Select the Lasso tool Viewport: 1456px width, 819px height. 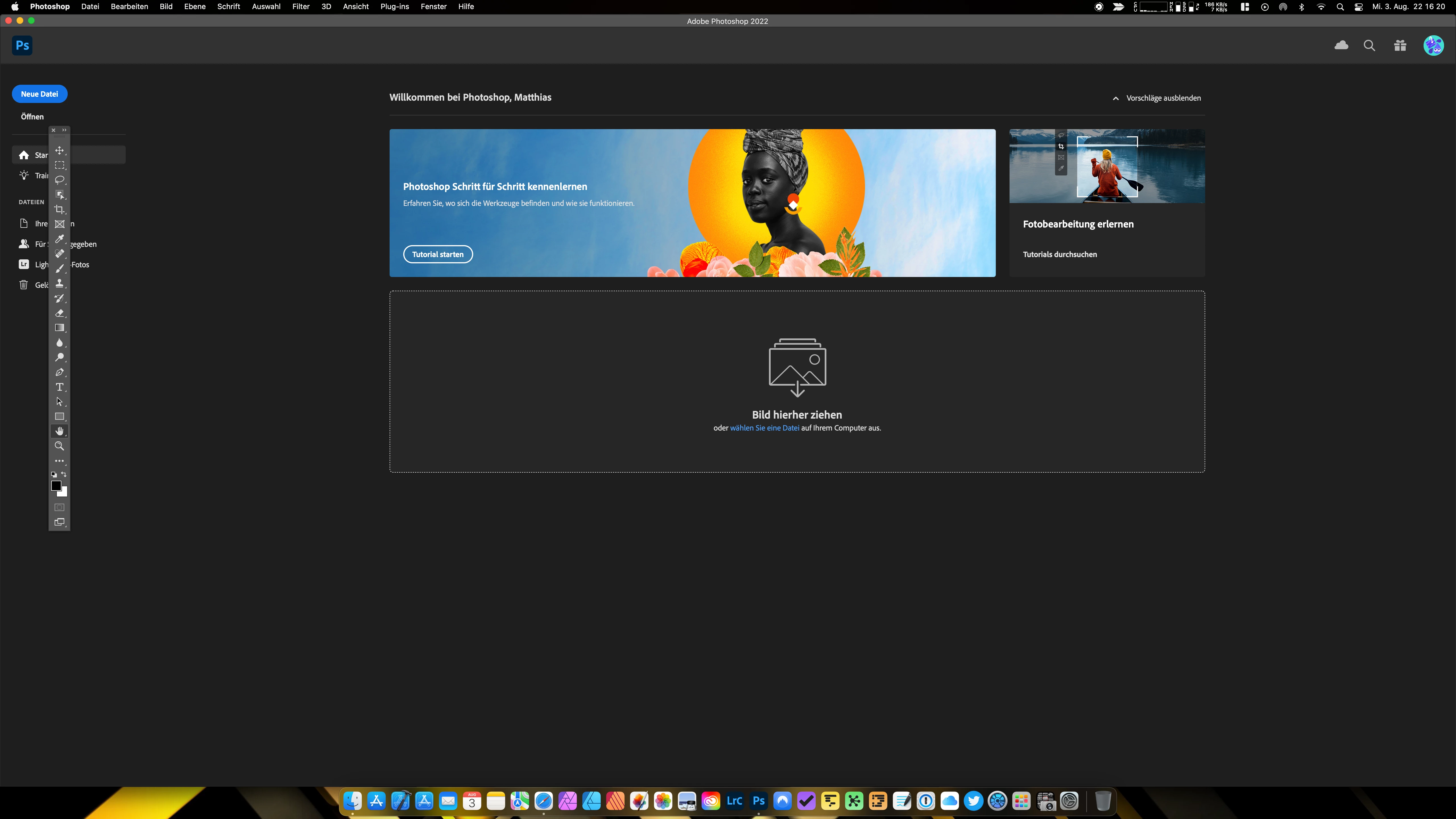59,180
